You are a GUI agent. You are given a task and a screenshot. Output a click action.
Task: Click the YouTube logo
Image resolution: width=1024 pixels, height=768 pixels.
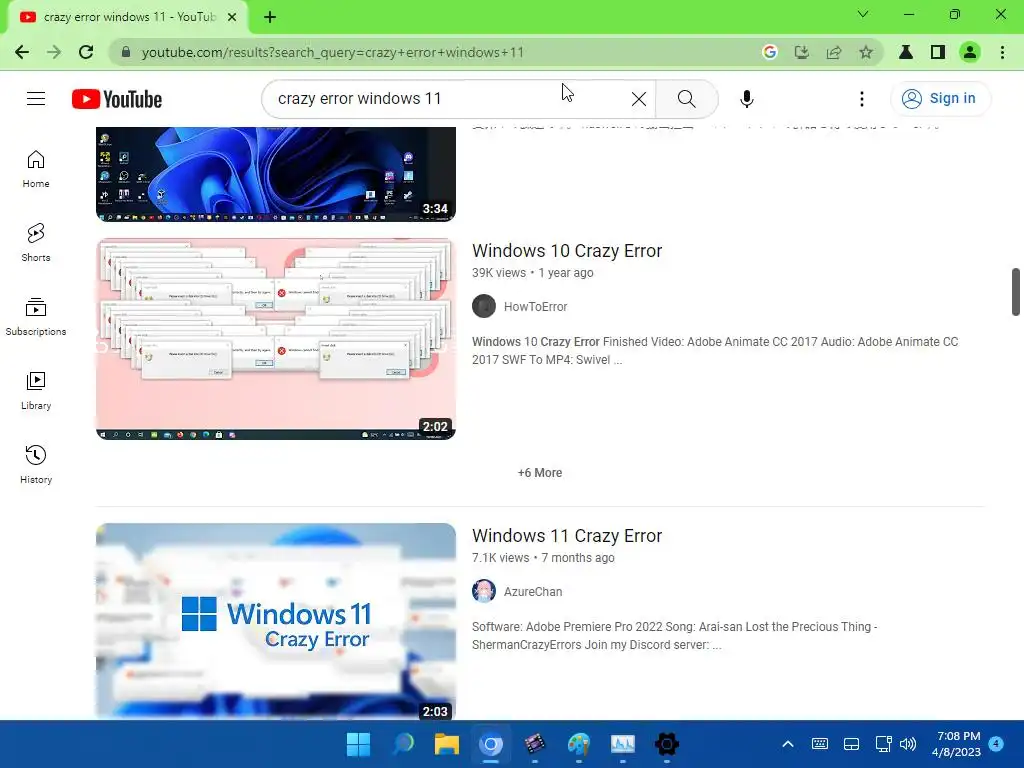click(117, 99)
